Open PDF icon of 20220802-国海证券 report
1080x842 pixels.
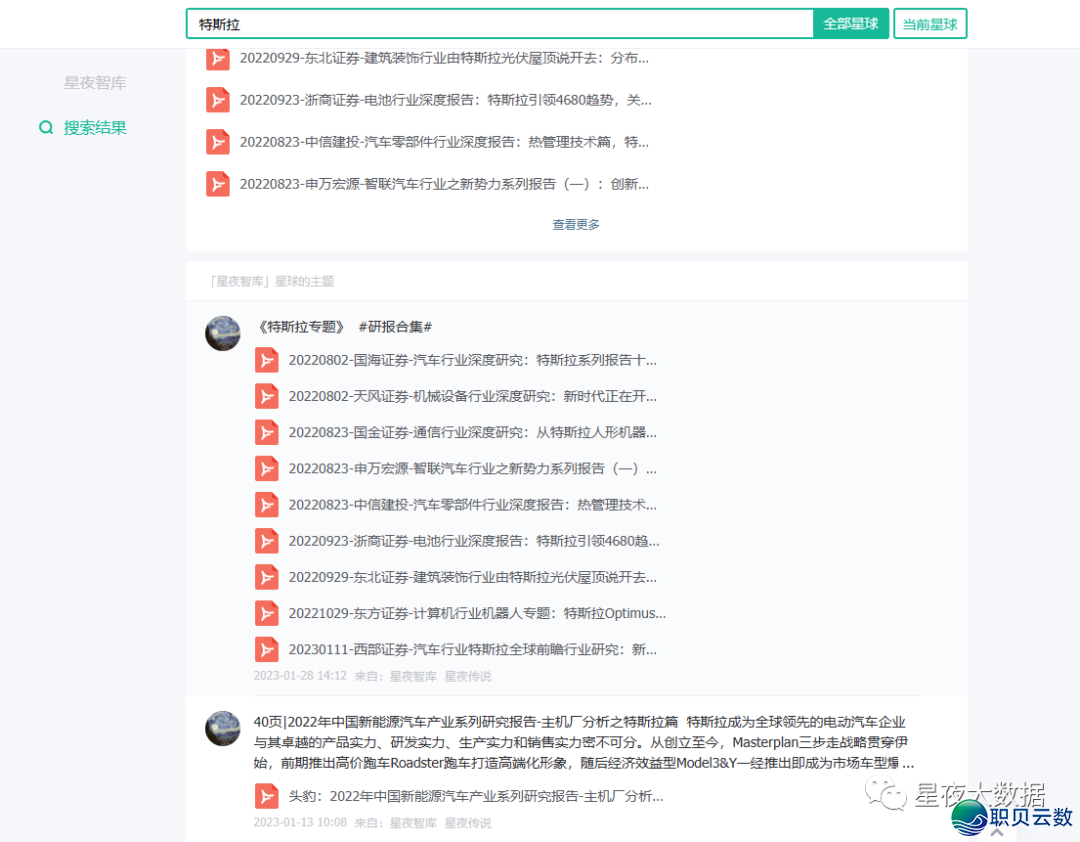267,360
